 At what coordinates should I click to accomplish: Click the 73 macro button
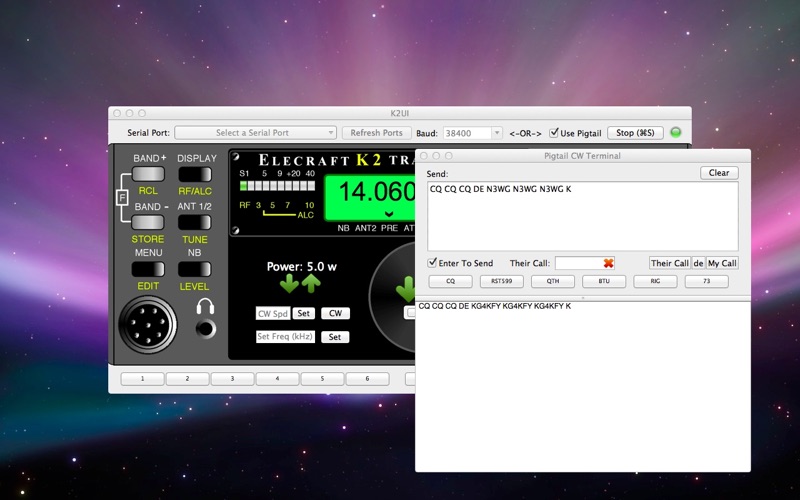(707, 281)
